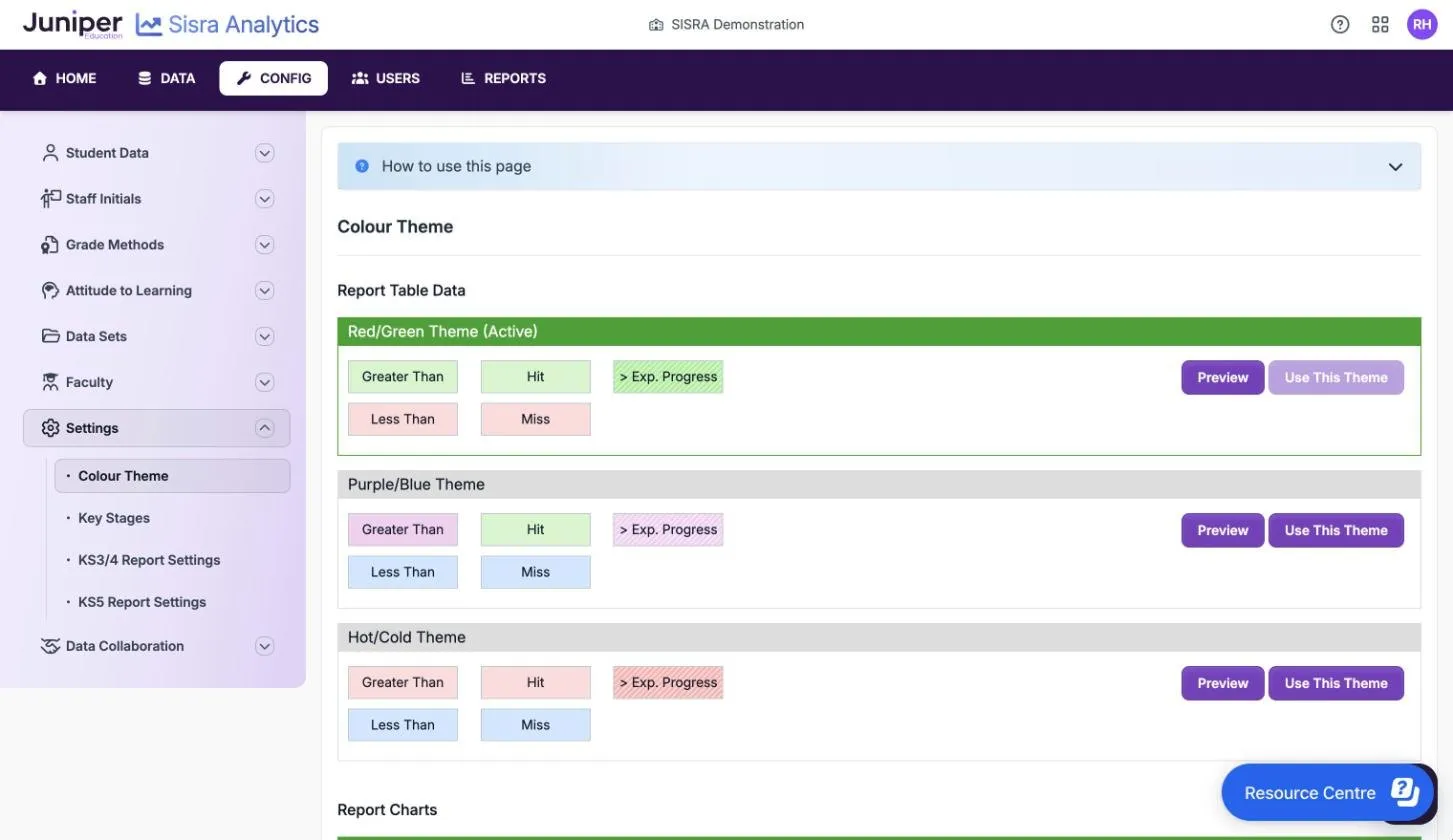Image resolution: width=1453 pixels, height=840 pixels.
Task: Expand the Grade Methods section chevron
Action: click(x=264, y=245)
